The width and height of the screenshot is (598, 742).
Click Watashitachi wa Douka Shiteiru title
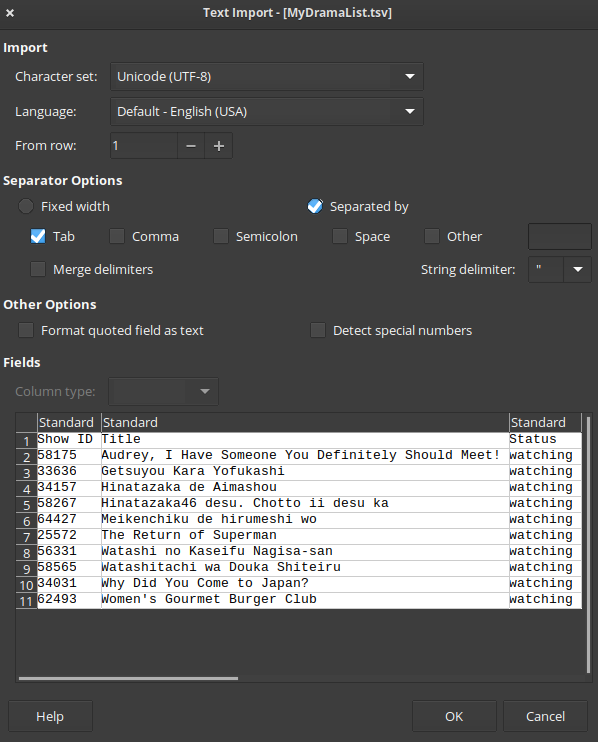(x=305, y=567)
